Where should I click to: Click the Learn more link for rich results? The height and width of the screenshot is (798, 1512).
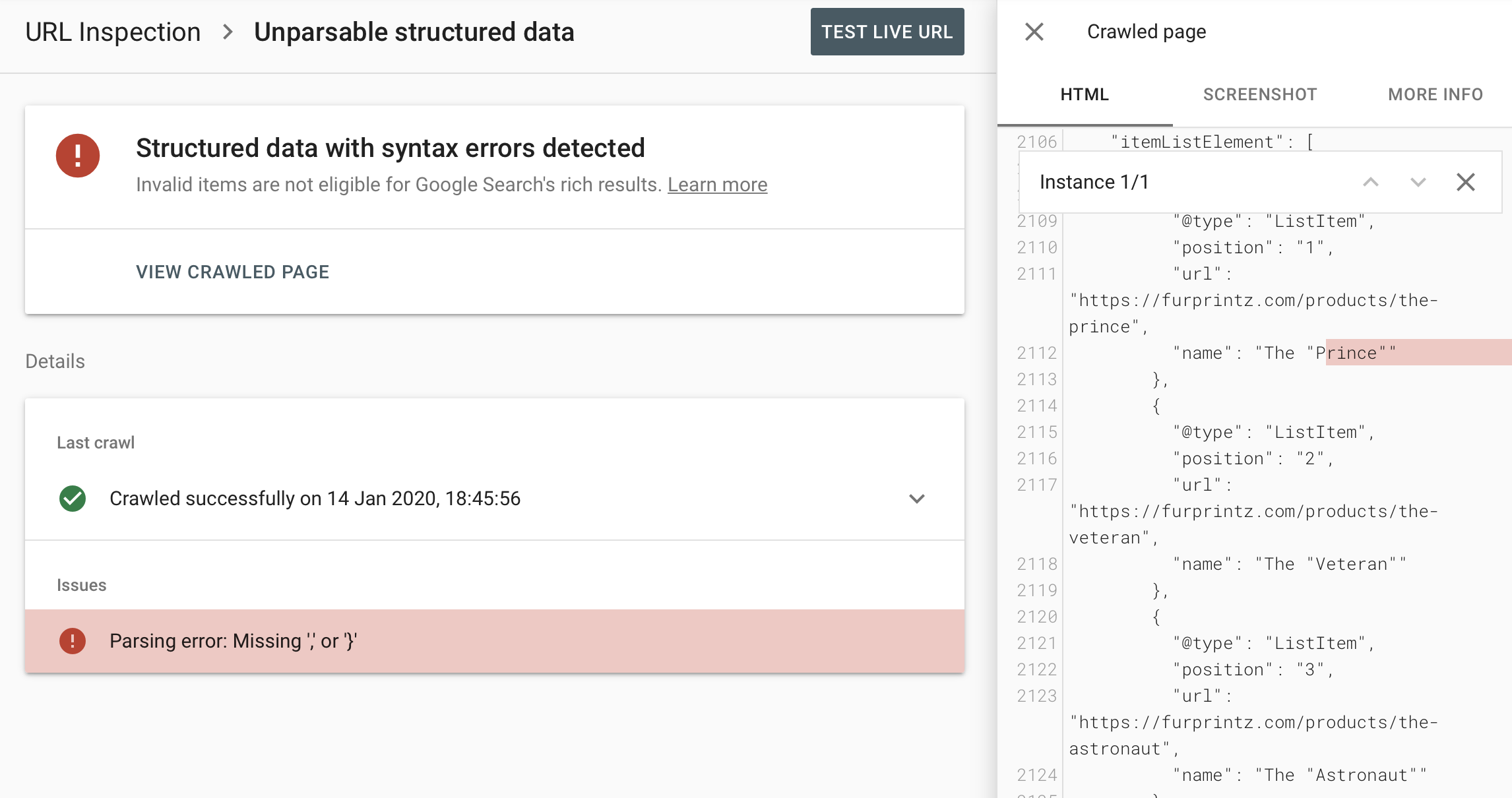click(718, 184)
